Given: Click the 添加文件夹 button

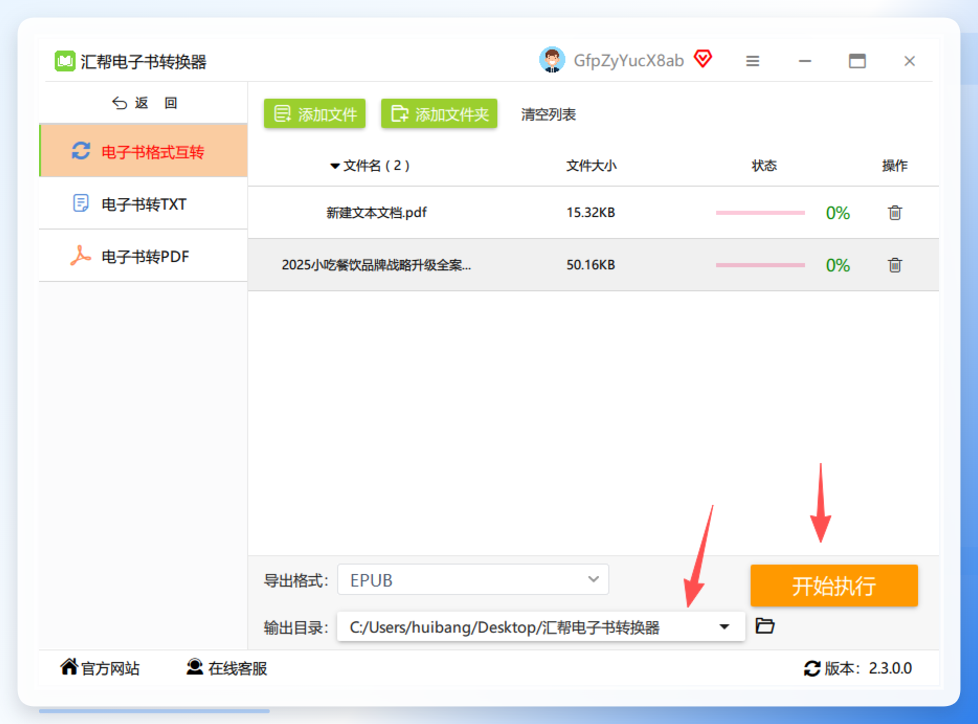Looking at the screenshot, I should click(439, 114).
